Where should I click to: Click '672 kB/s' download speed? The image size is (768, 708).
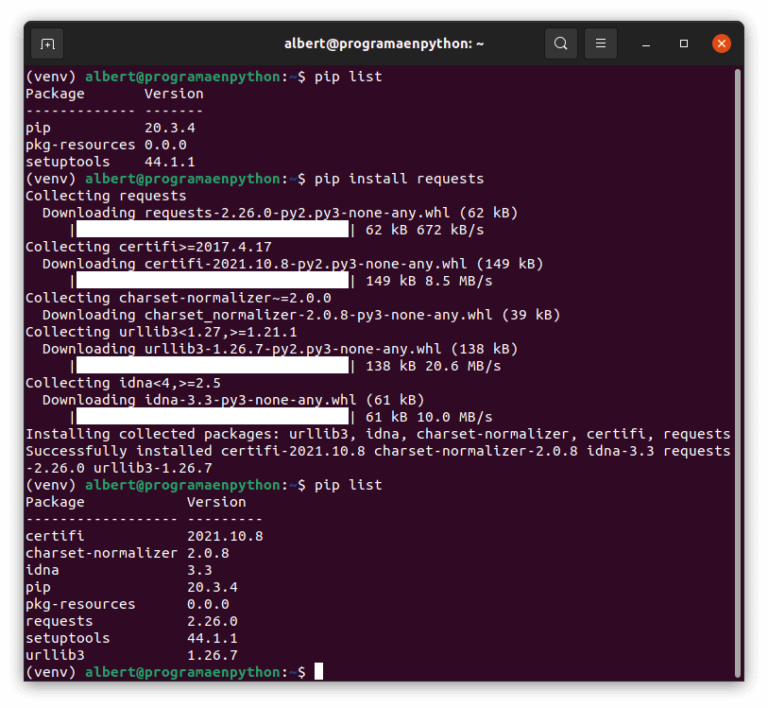pyautogui.click(x=450, y=230)
